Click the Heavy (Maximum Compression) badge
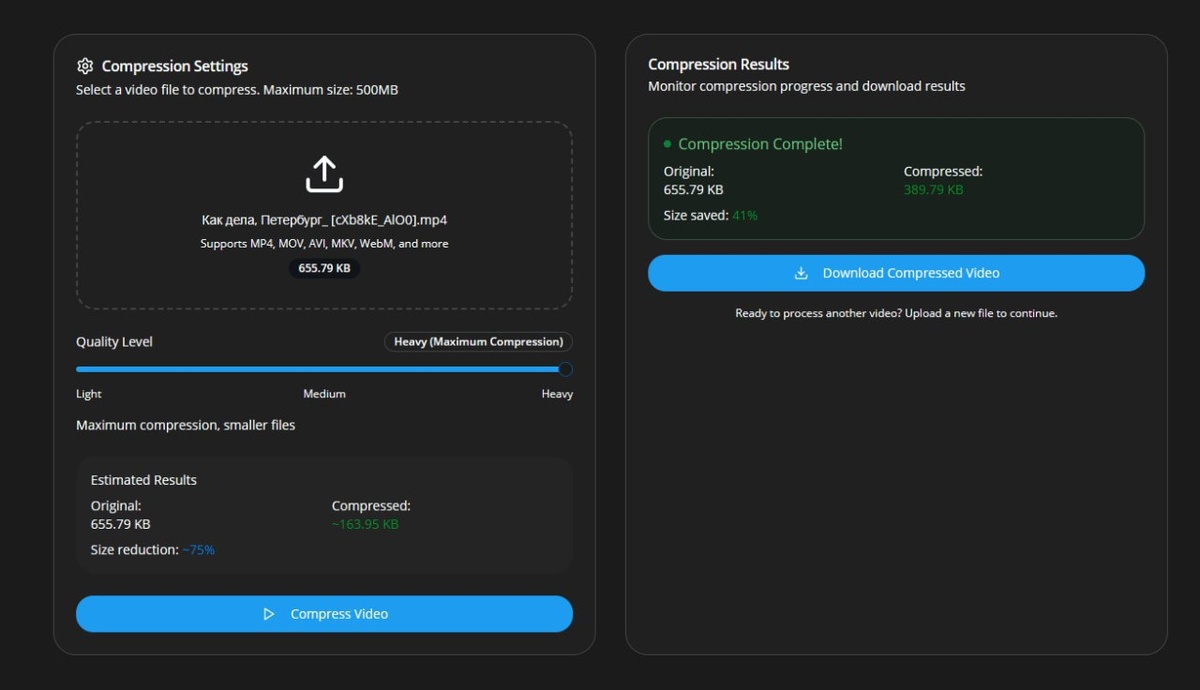This screenshot has height=690, width=1200. [478, 342]
